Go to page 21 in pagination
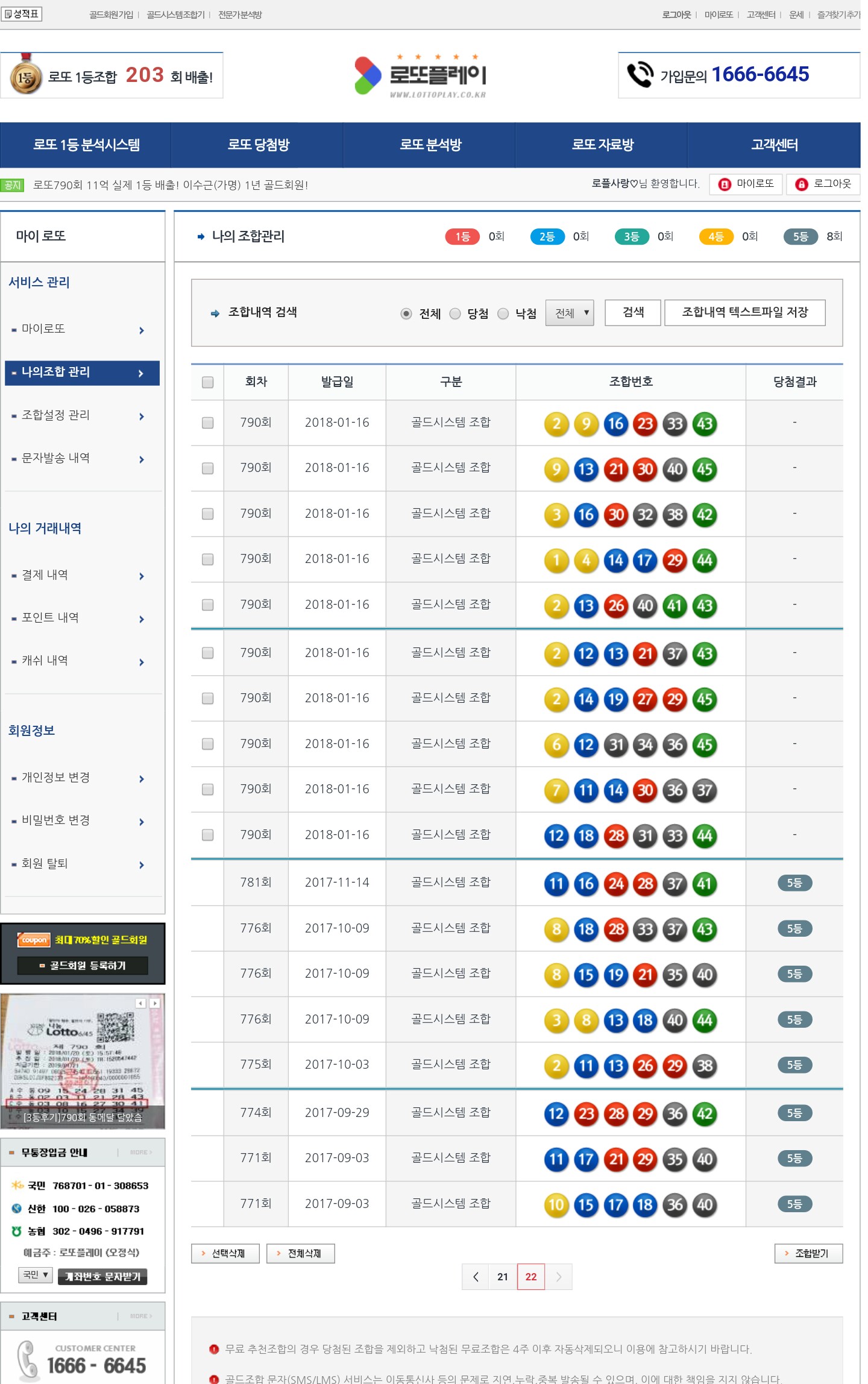This screenshot has width=868, height=1384. tap(503, 1277)
